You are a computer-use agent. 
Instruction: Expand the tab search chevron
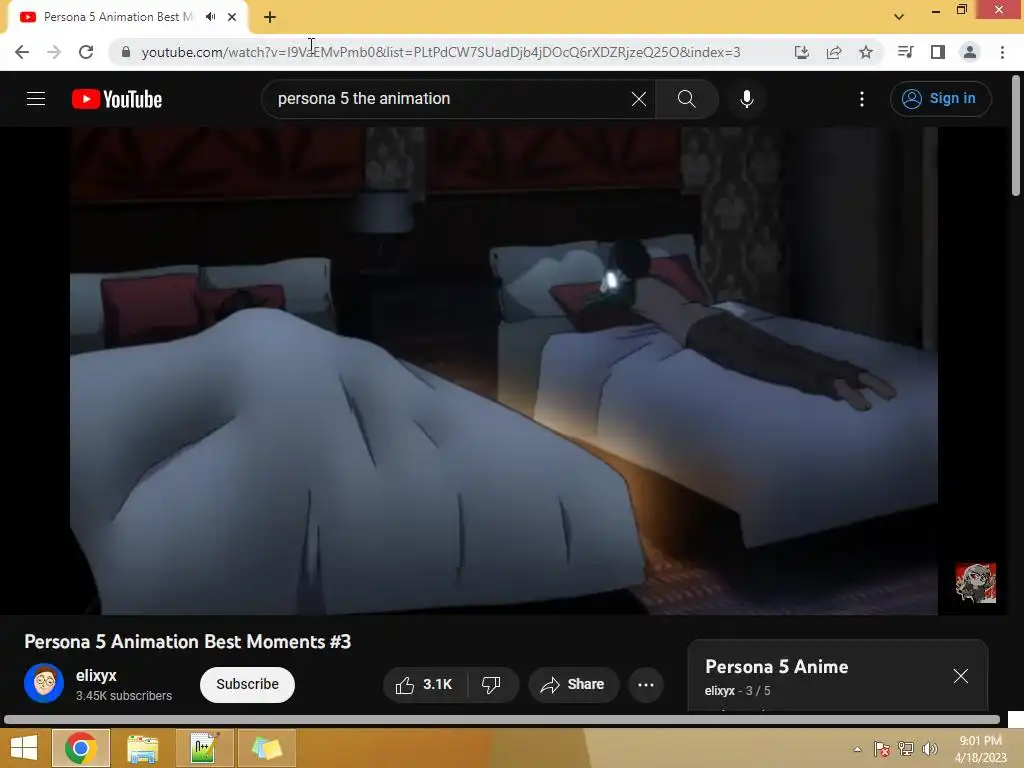899,17
